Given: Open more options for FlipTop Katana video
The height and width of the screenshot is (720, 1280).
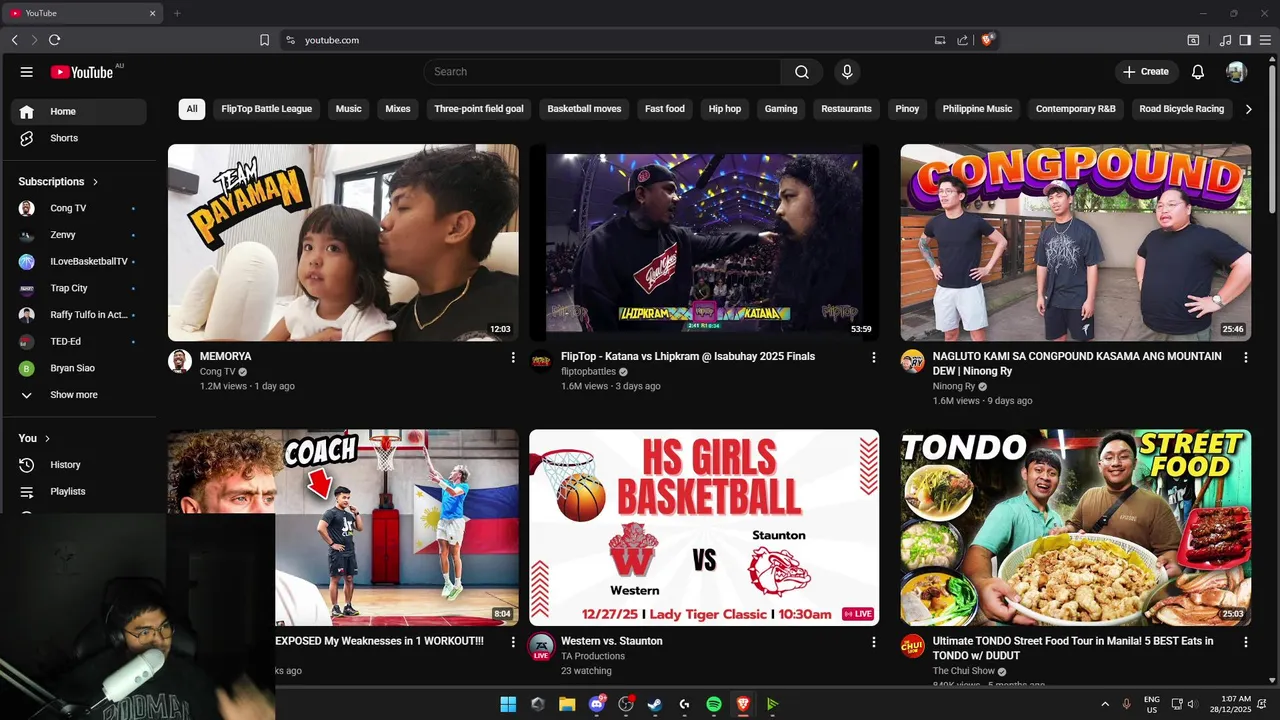Looking at the screenshot, I should (x=873, y=357).
